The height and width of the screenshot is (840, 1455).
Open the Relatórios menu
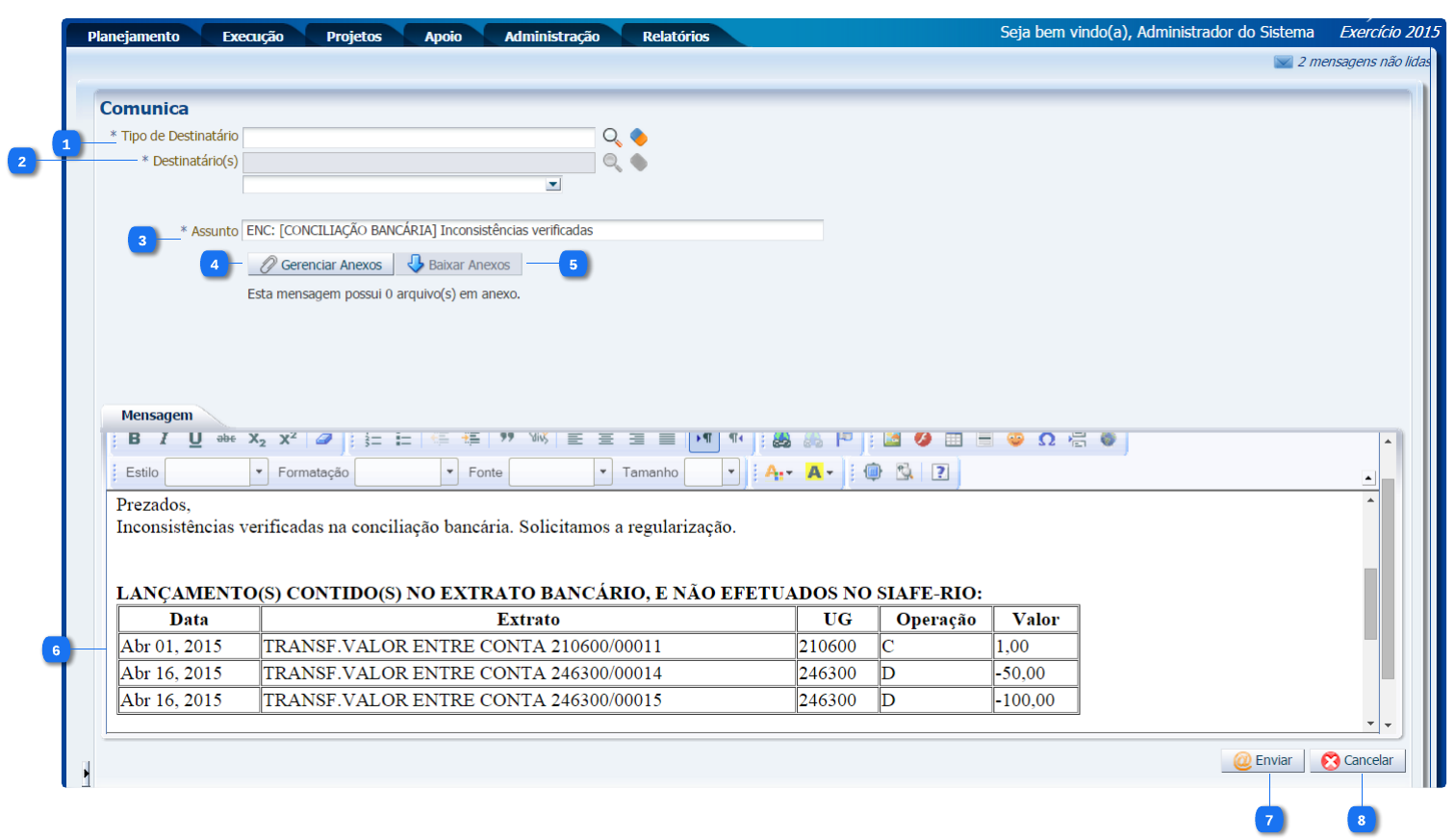676,37
